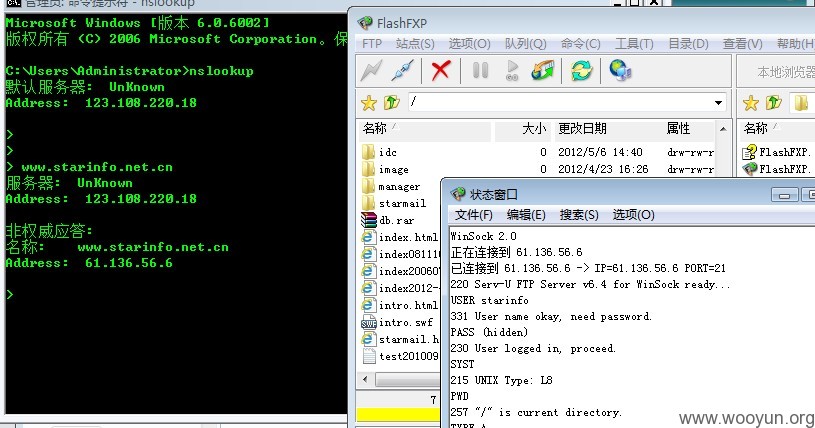Screen dimensions: 815x428
Task: Minimize the status window
Action: (x=784, y=195)
